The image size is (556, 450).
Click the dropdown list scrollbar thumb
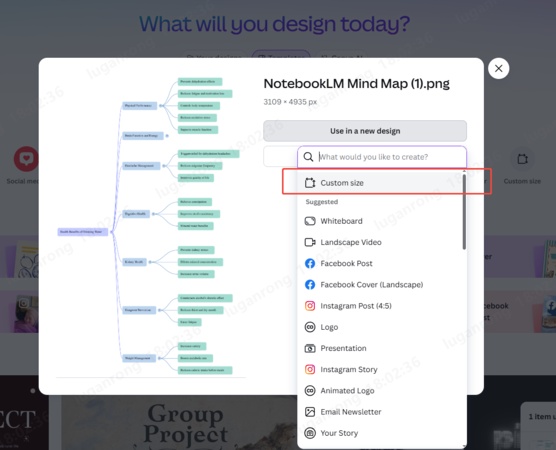click(x=464, y=212)
